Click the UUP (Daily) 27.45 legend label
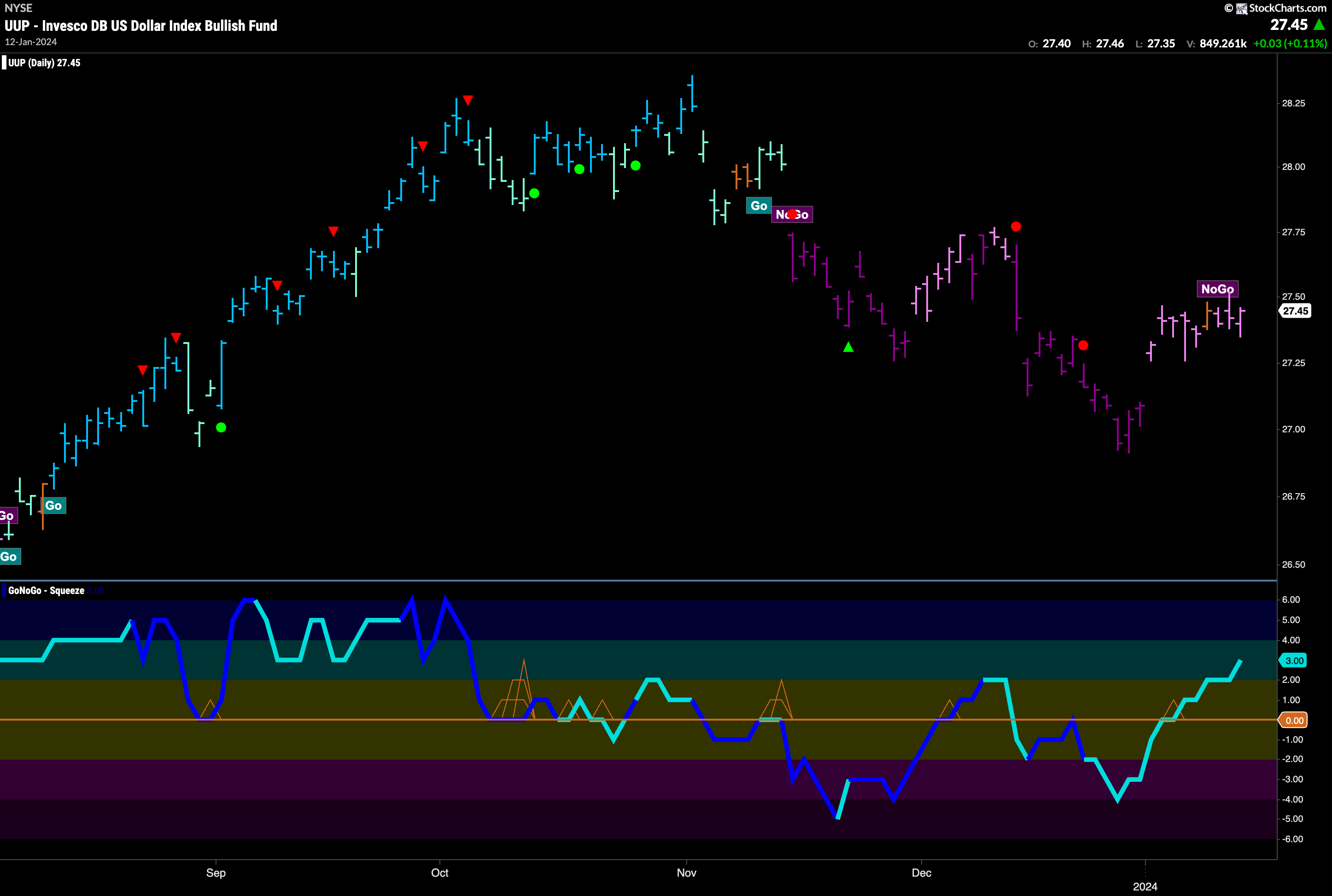This screenshot has width=1332, height=896. (44, 63)
